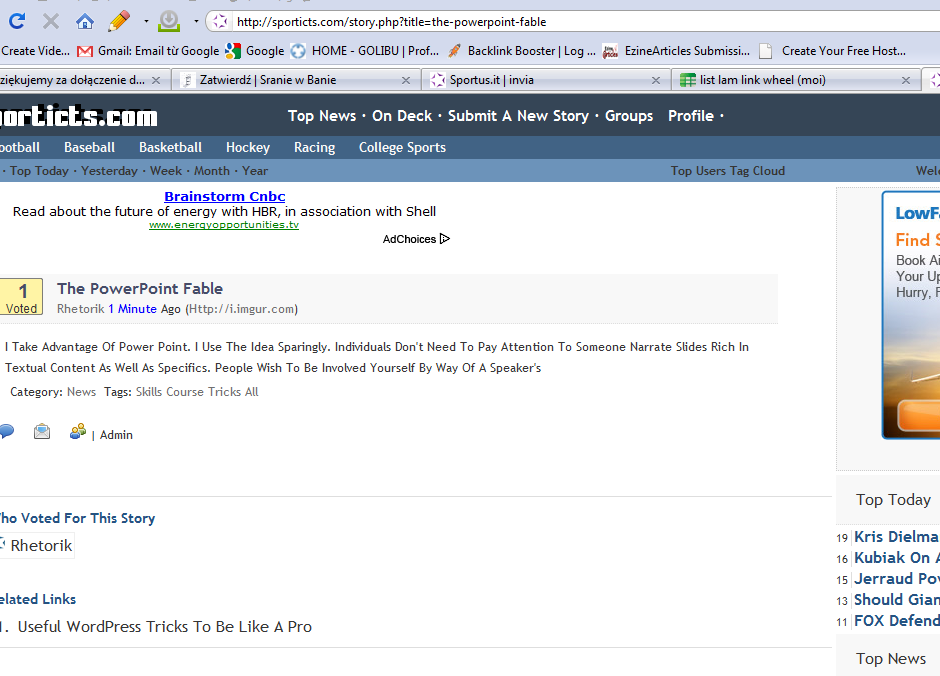Open the Backlink Booster bookmark
Viewport: 940px width, 676px height.
[522, 51]
